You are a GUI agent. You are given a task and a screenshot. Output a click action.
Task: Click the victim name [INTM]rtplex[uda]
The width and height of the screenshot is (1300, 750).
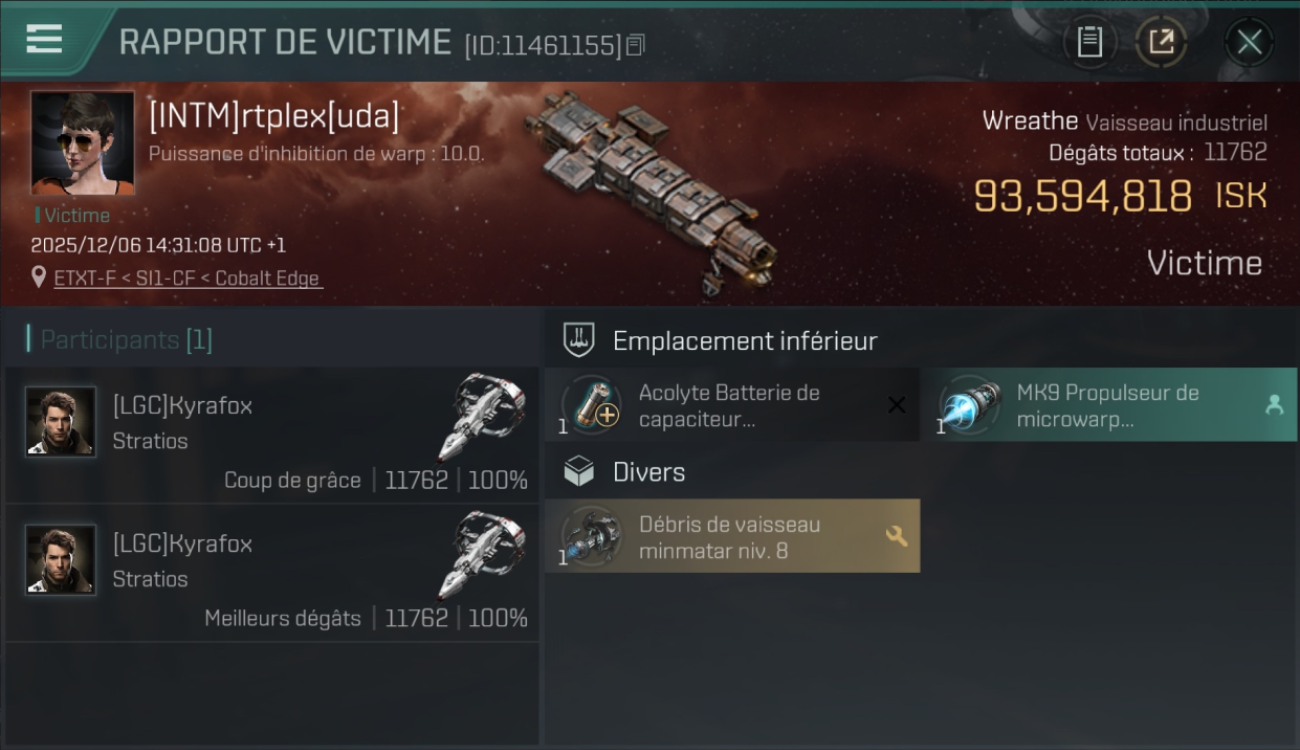274,117
